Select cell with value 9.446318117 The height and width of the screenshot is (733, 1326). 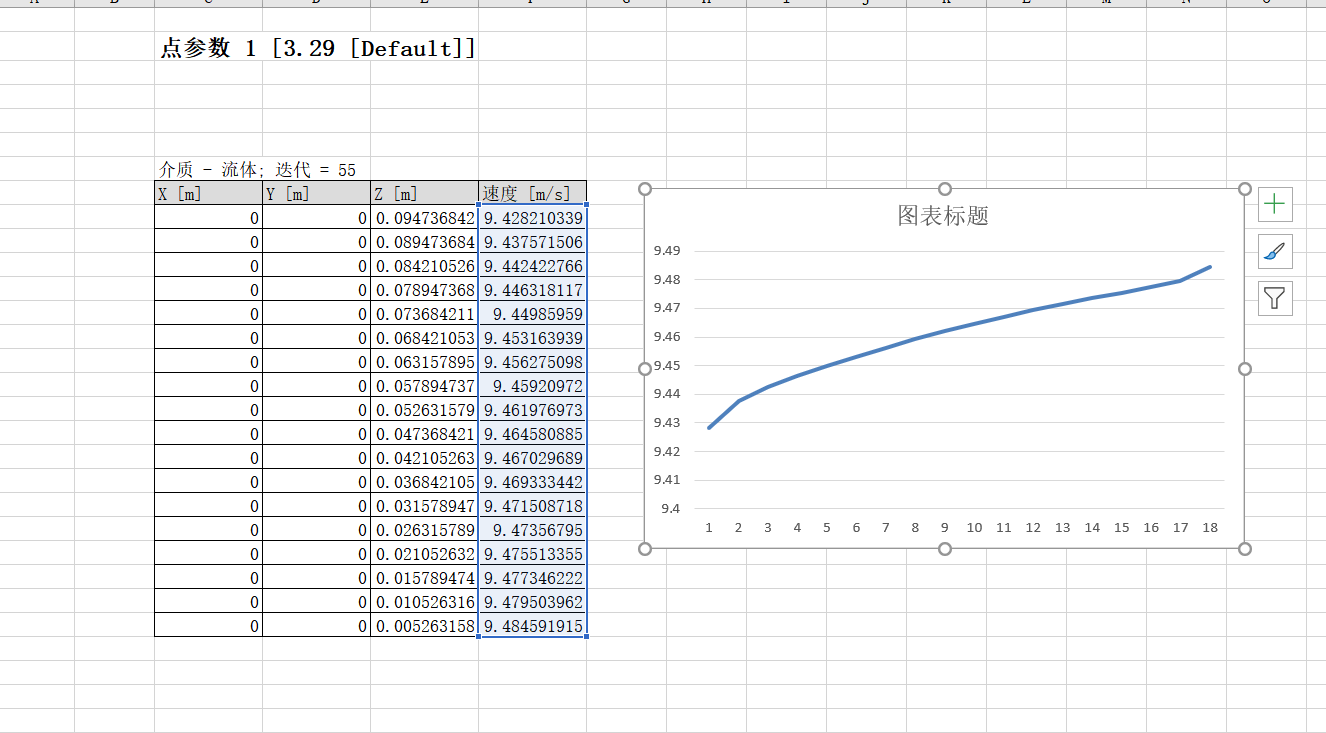pos(532,290)
